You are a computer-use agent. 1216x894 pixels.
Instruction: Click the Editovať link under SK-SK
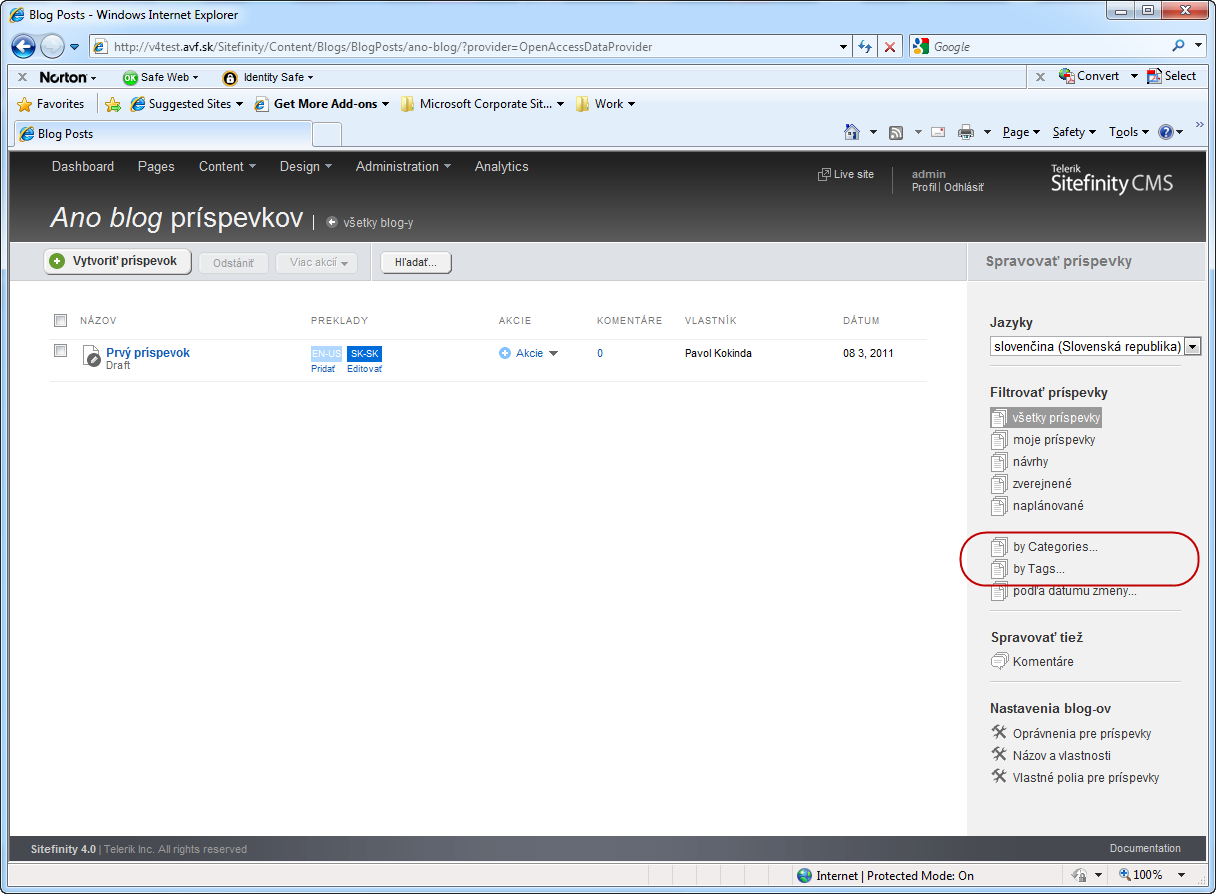(x=364, y=369)
